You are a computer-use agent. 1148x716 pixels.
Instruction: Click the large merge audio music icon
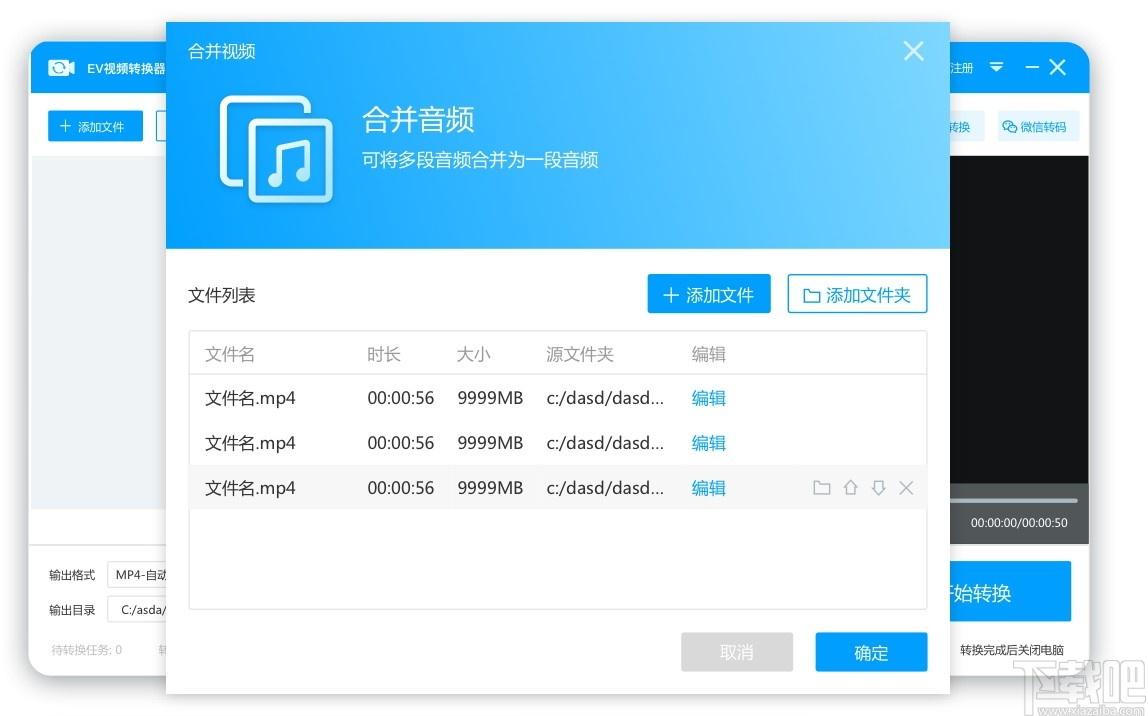point(276,149)
